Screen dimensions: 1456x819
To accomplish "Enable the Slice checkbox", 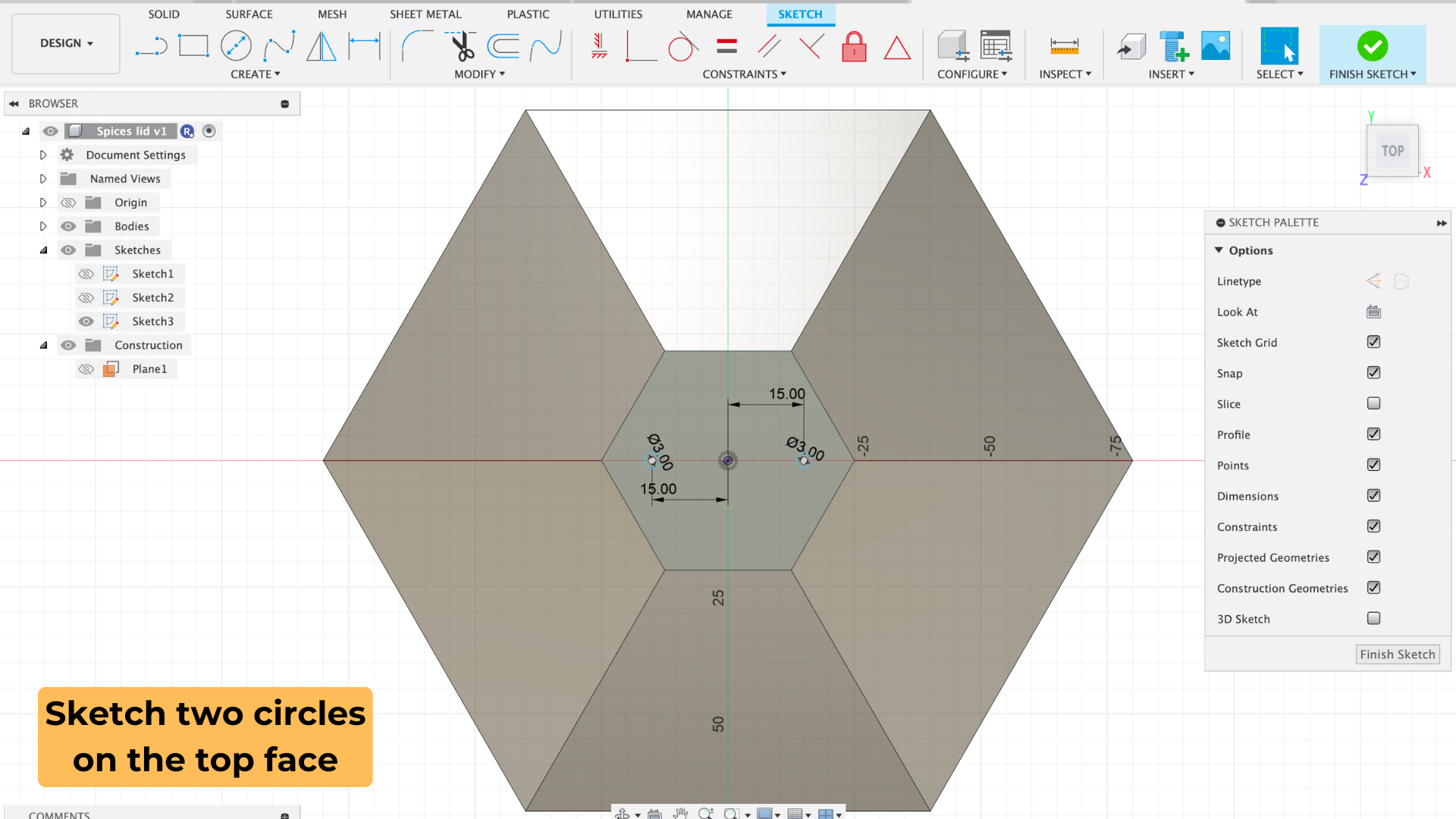I will pyautogui.click(x=1373, y=403).
